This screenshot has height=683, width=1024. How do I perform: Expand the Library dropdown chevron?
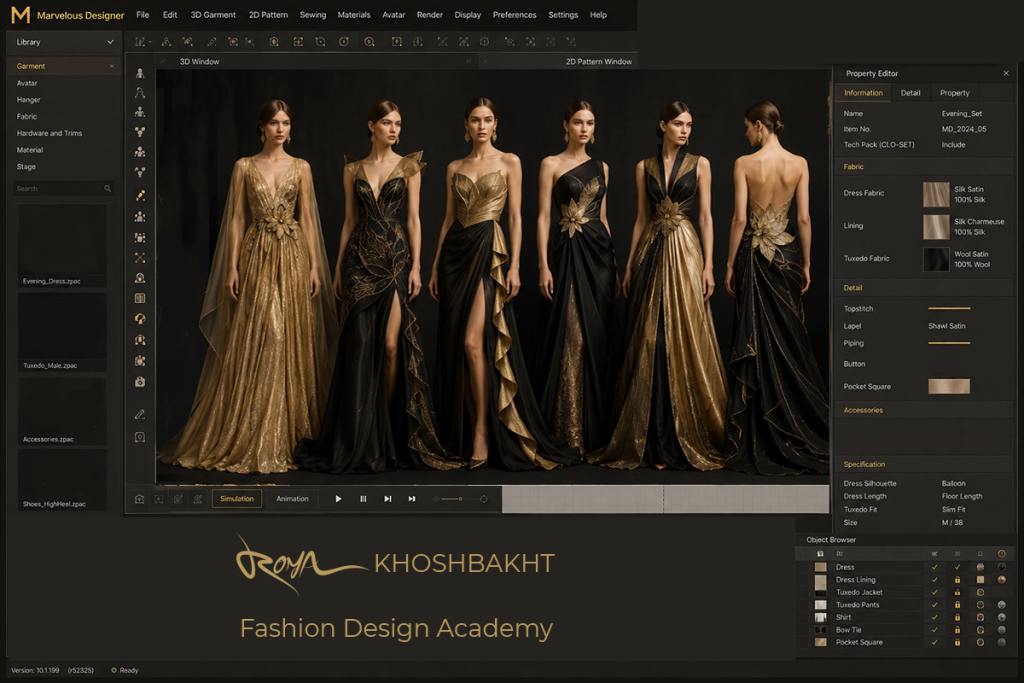(110, 42)
